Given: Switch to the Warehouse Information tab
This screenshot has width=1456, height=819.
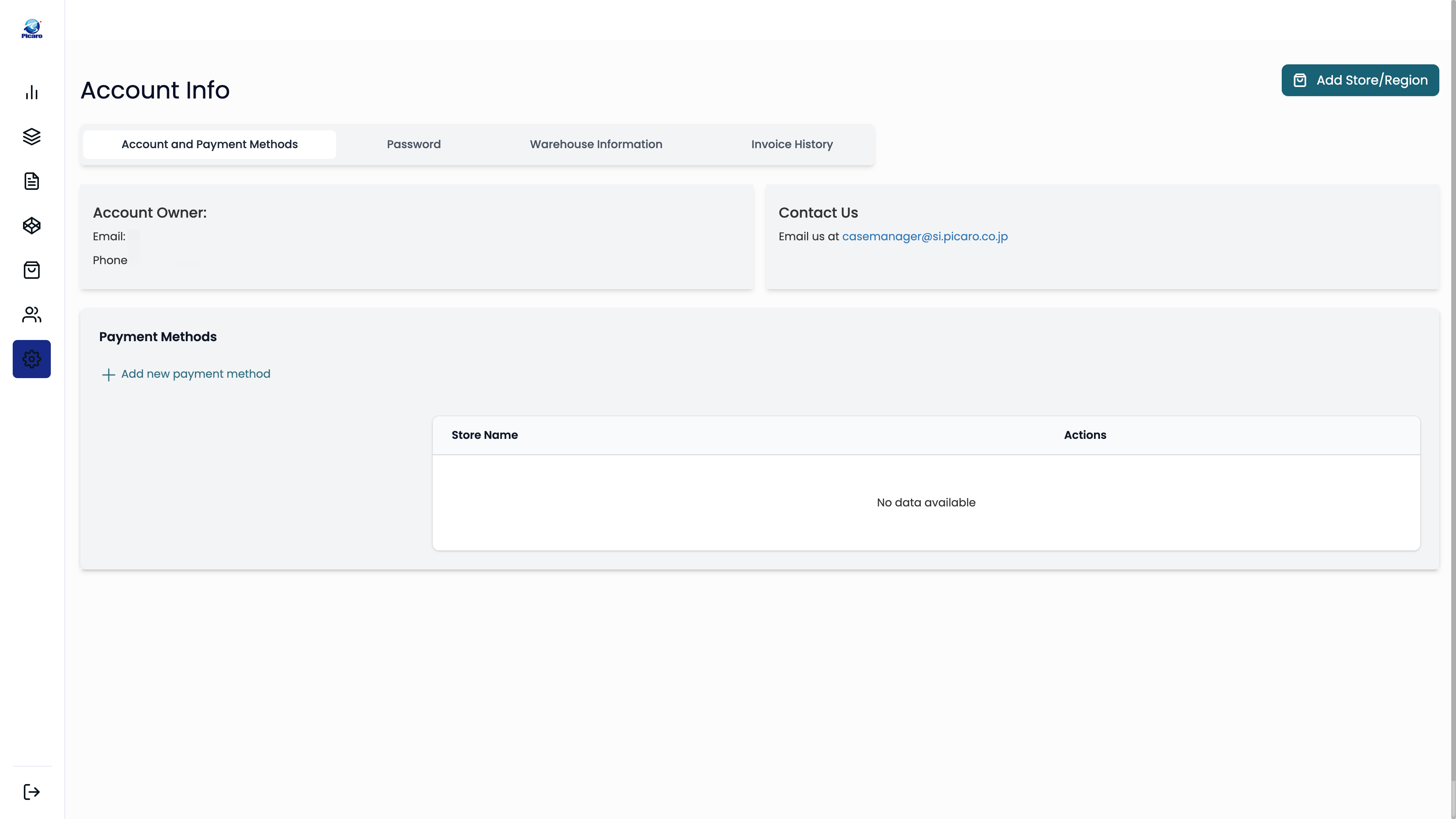Looking at the screenshot, I should 596,144.
